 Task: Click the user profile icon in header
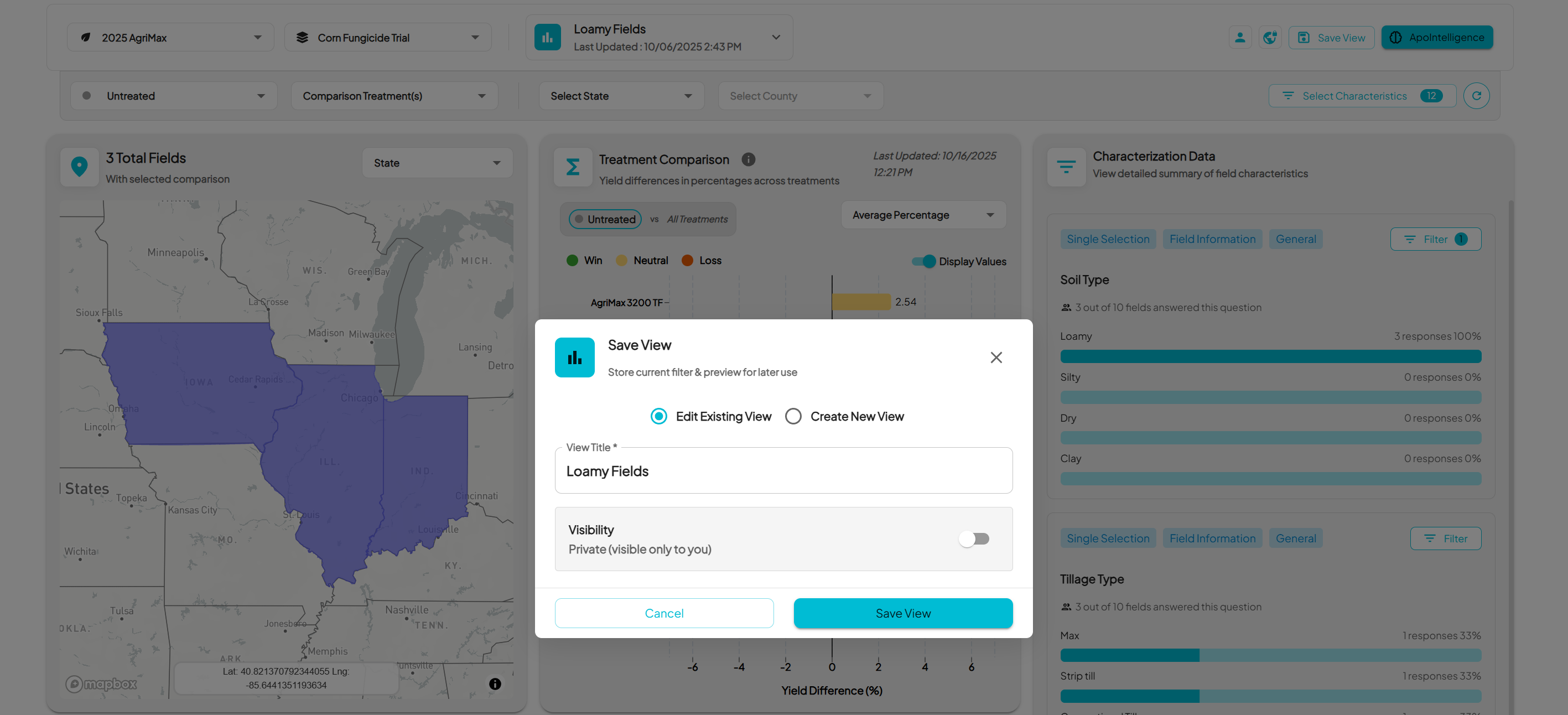pyautogui.click(x=1239, y=38)
